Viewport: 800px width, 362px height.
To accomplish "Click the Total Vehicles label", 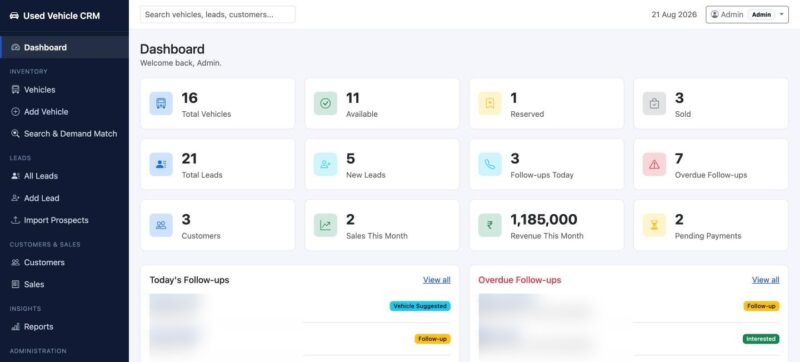I will [x=206, y=114].
